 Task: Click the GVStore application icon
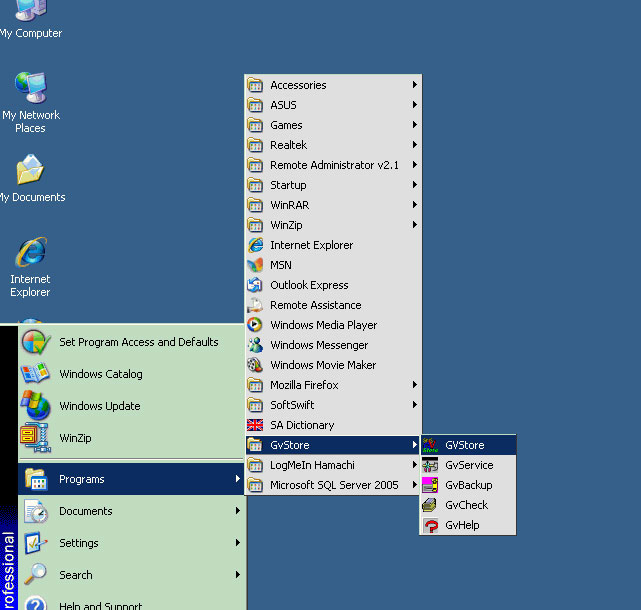coord(430,445)
